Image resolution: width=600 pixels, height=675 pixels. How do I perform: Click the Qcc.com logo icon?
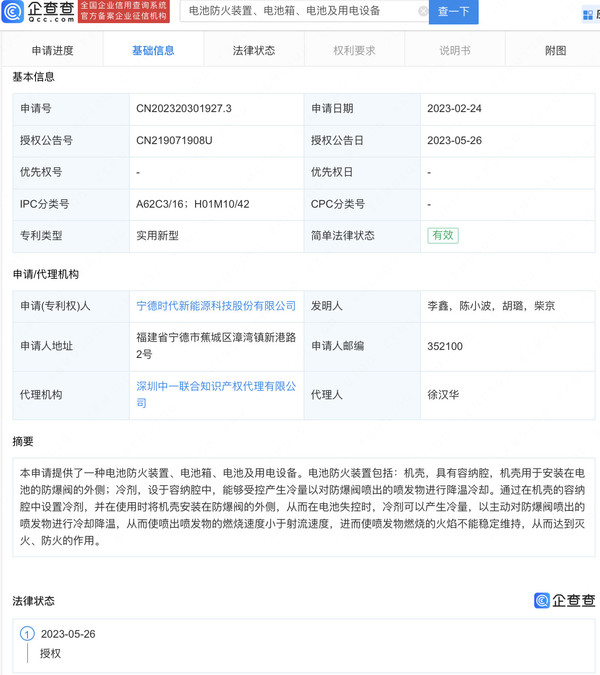pos(12,12)
